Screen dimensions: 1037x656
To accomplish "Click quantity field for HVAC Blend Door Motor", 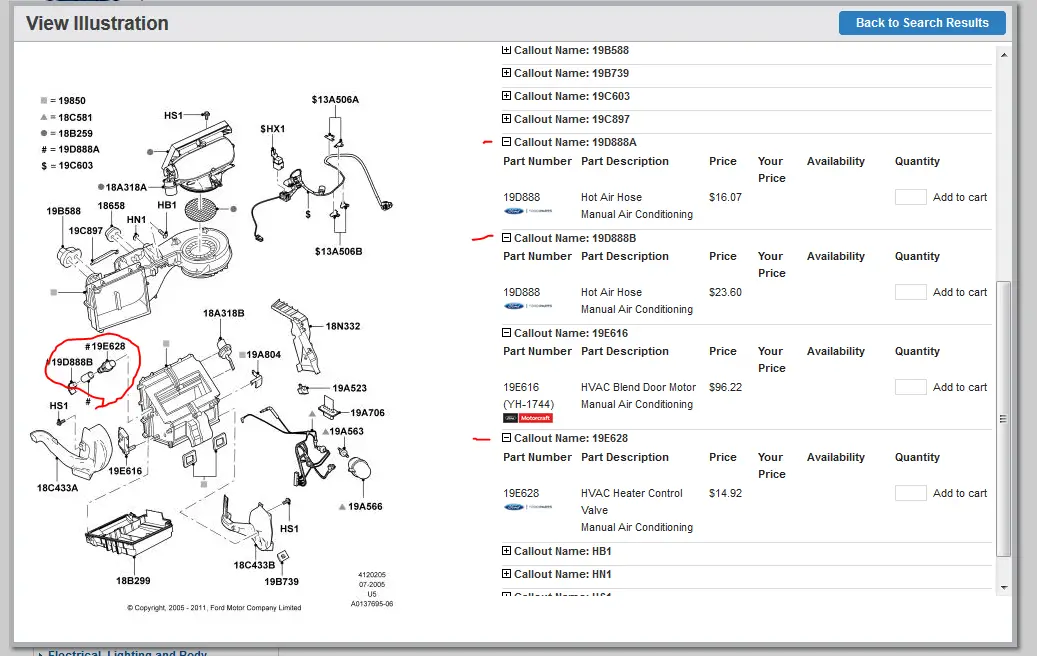I will click(x=910, y=388).
